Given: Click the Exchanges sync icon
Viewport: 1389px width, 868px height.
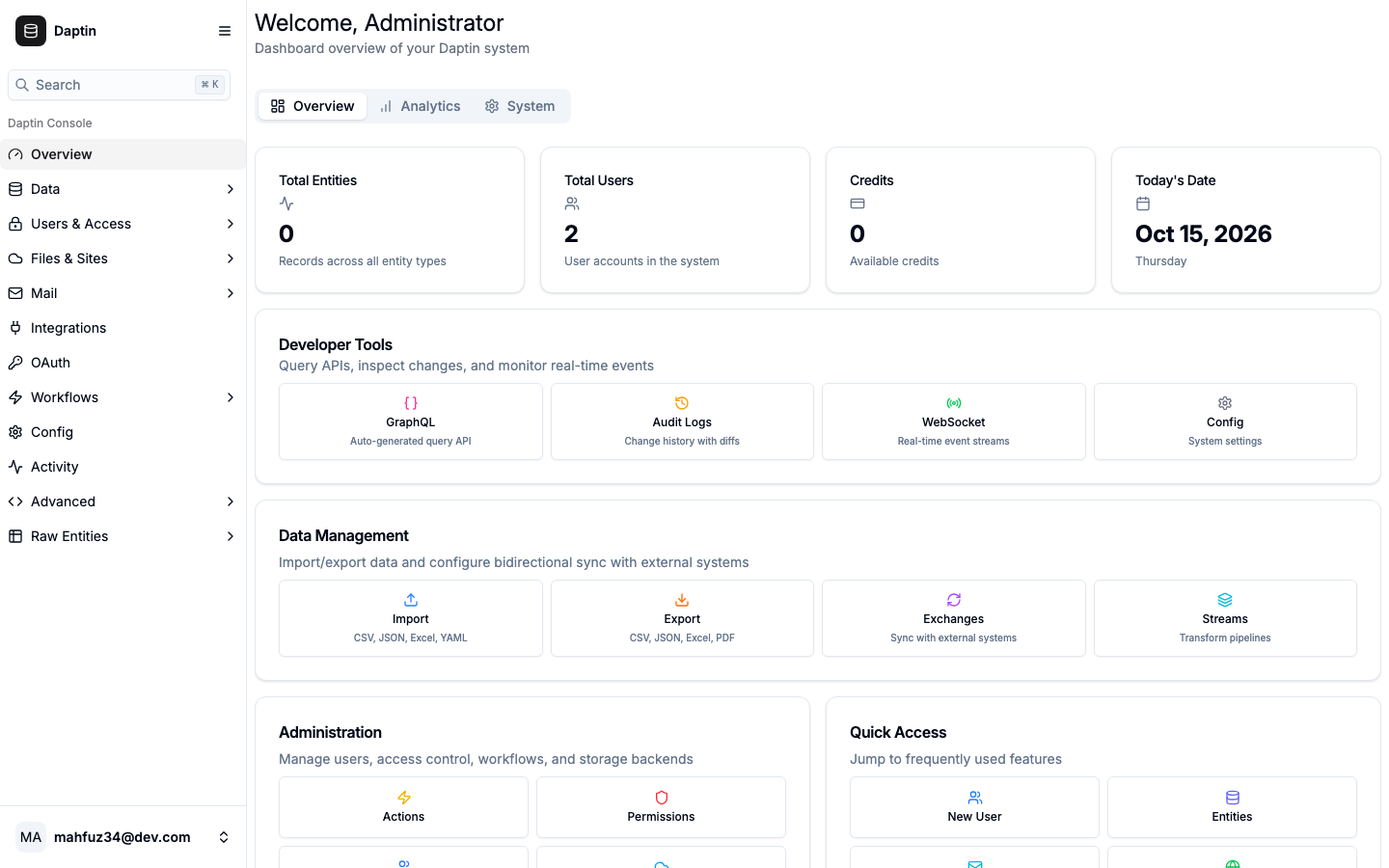Looking at the screenshot, I should (954, 600).
